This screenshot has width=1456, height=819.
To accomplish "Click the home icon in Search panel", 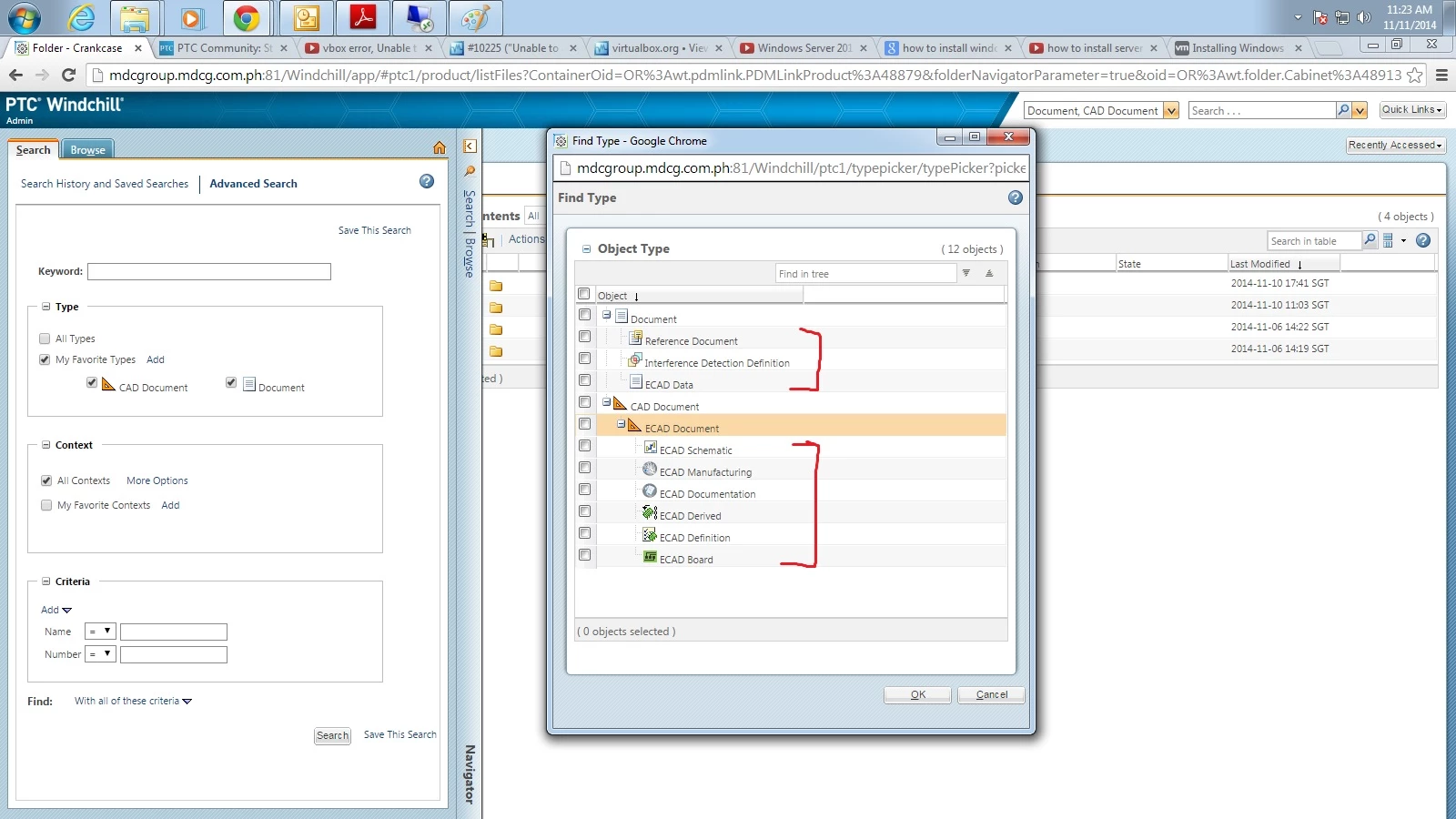I will click(440, 147).
